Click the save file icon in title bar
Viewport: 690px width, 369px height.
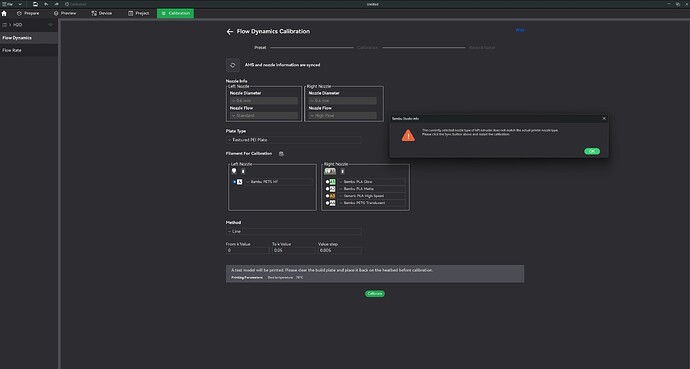35,4
